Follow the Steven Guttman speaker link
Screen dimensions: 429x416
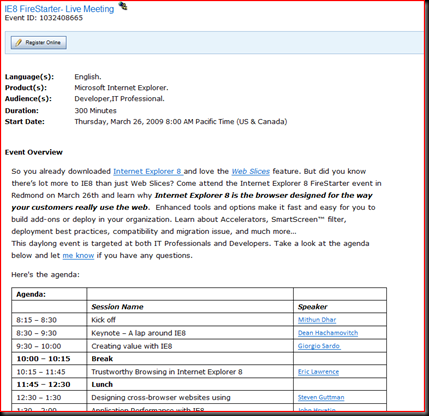click(x=321, y=397)
